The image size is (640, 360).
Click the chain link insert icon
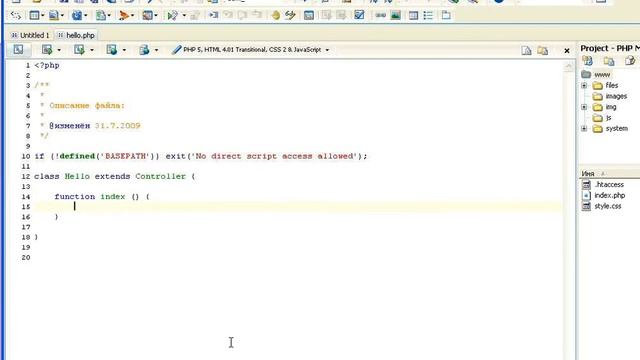pos(380,16)
